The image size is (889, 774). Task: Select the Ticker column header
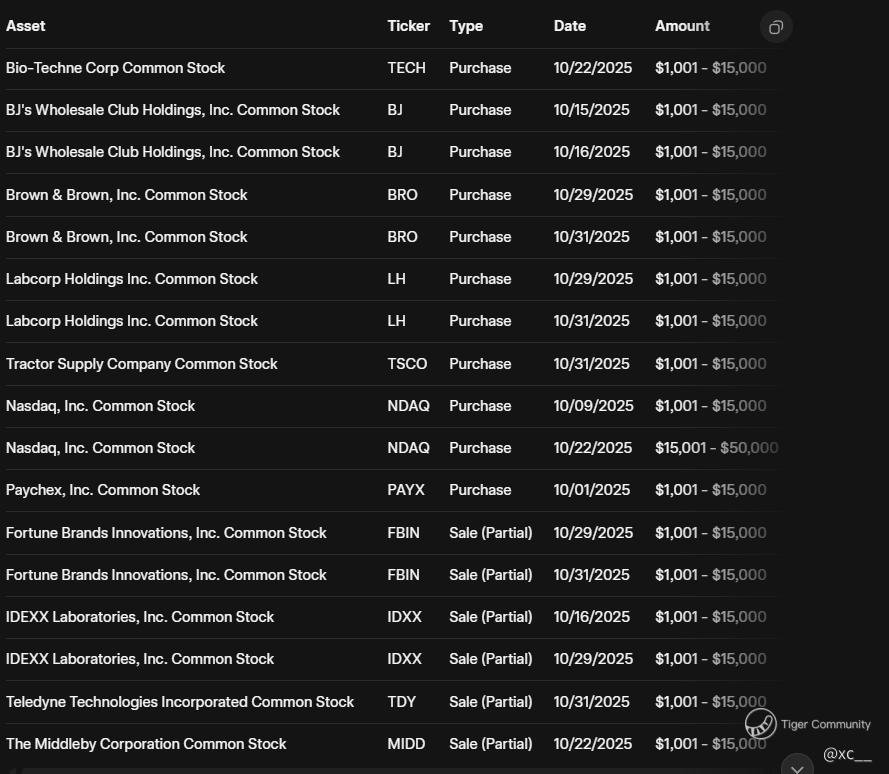pos(408,26)
